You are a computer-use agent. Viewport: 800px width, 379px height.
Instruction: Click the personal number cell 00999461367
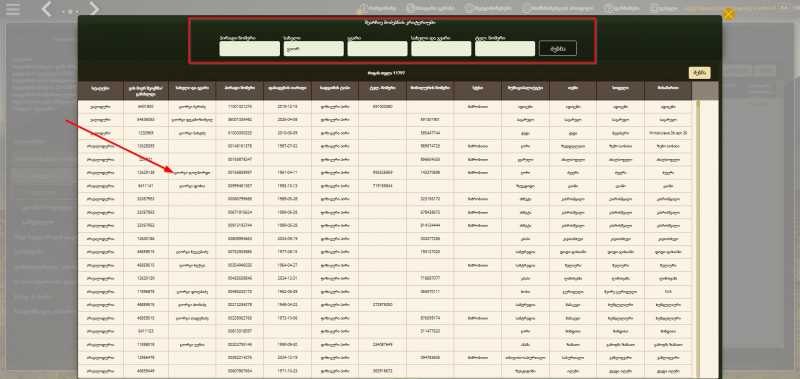(239, 186)
